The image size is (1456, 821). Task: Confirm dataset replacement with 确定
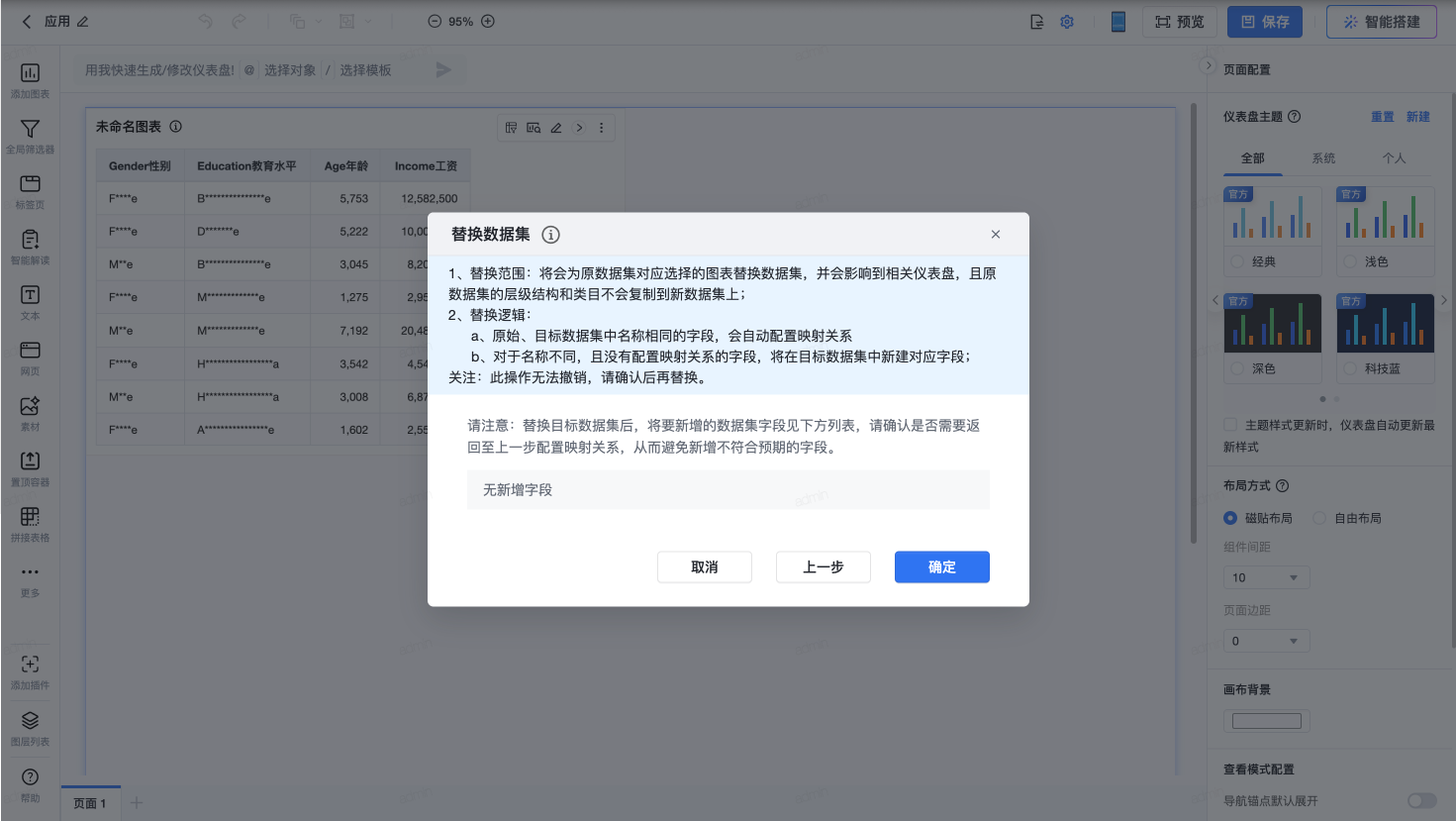click(941, 566)
